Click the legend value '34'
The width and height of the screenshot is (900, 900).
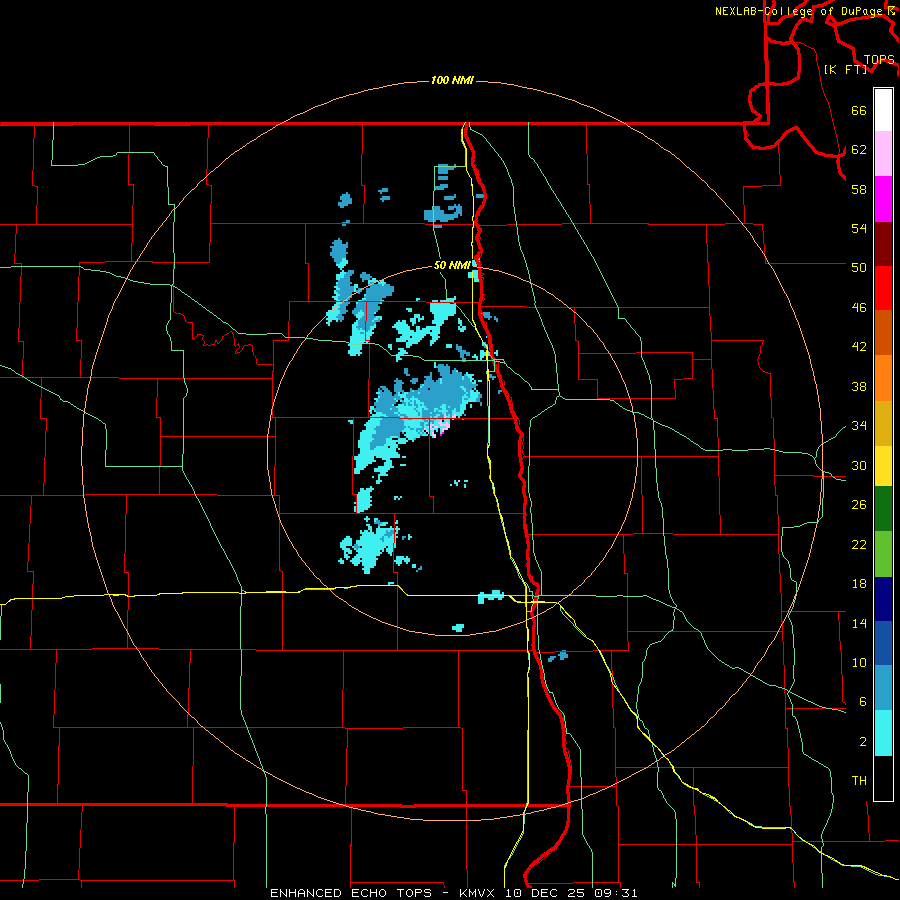[859, 425]
